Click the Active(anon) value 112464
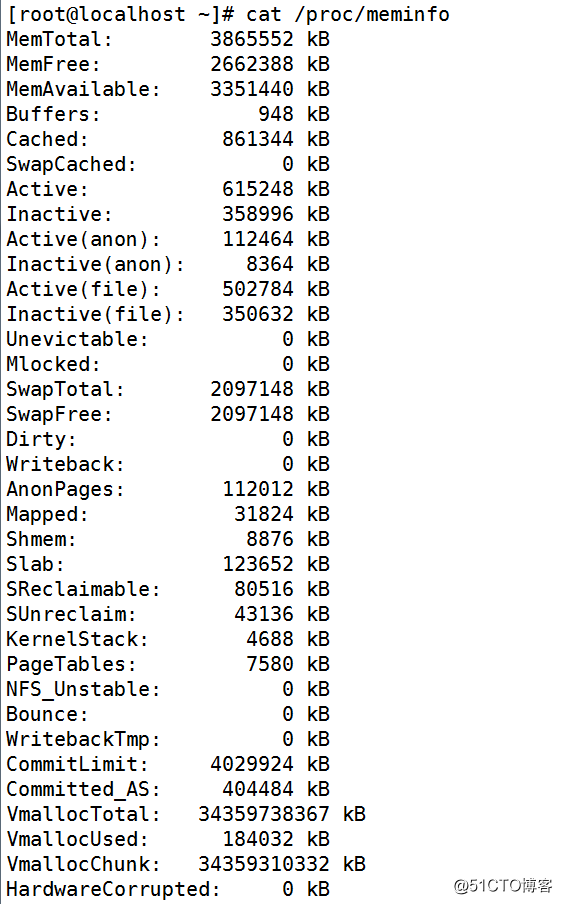Screen dimensions: 562x904 [258, 239]
